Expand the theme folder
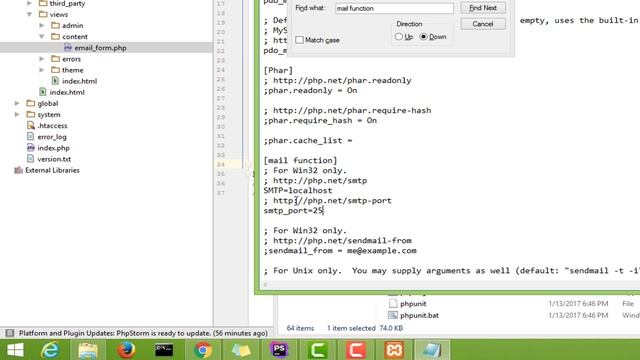640x360 pixels. click(x=42, y=70)
